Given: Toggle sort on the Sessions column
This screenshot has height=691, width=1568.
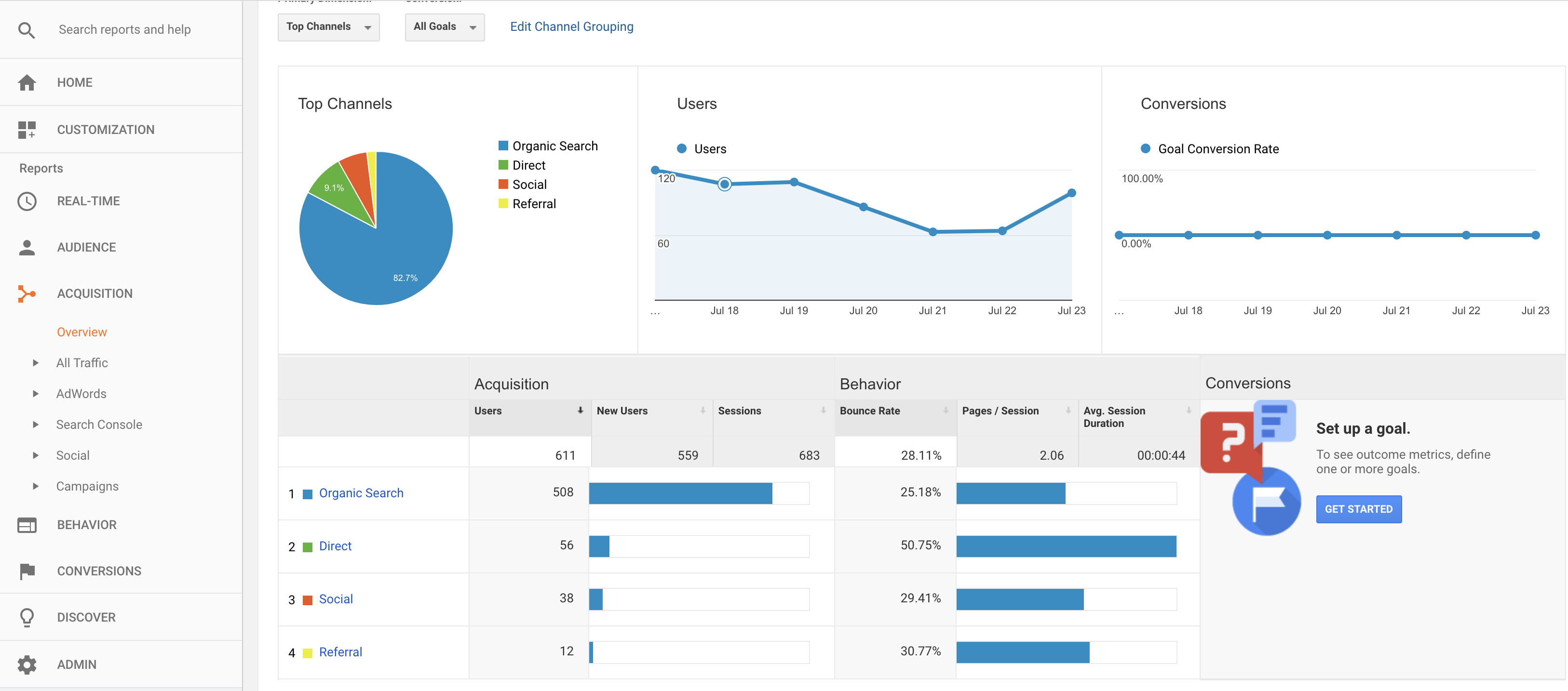Looking at the screenshot, I should pos(824,410).
